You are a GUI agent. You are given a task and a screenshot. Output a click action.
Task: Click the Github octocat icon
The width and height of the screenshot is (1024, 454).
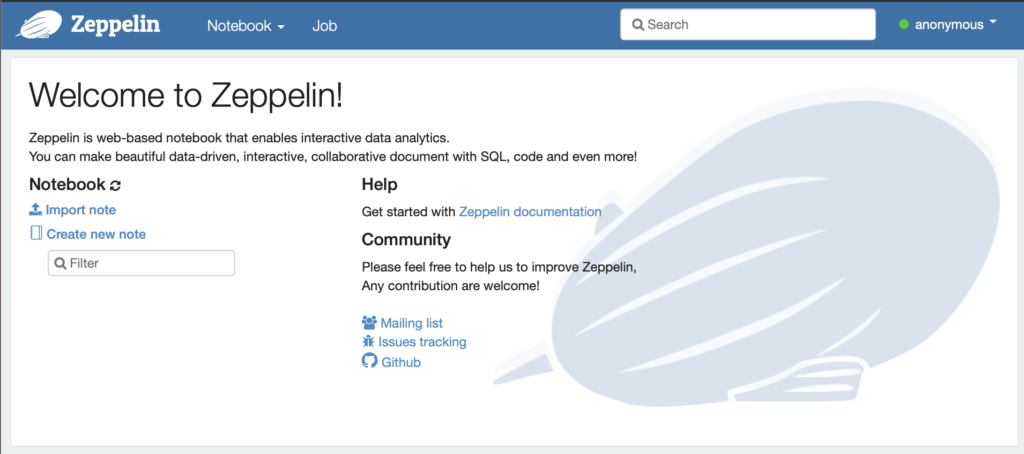(369, 361)
